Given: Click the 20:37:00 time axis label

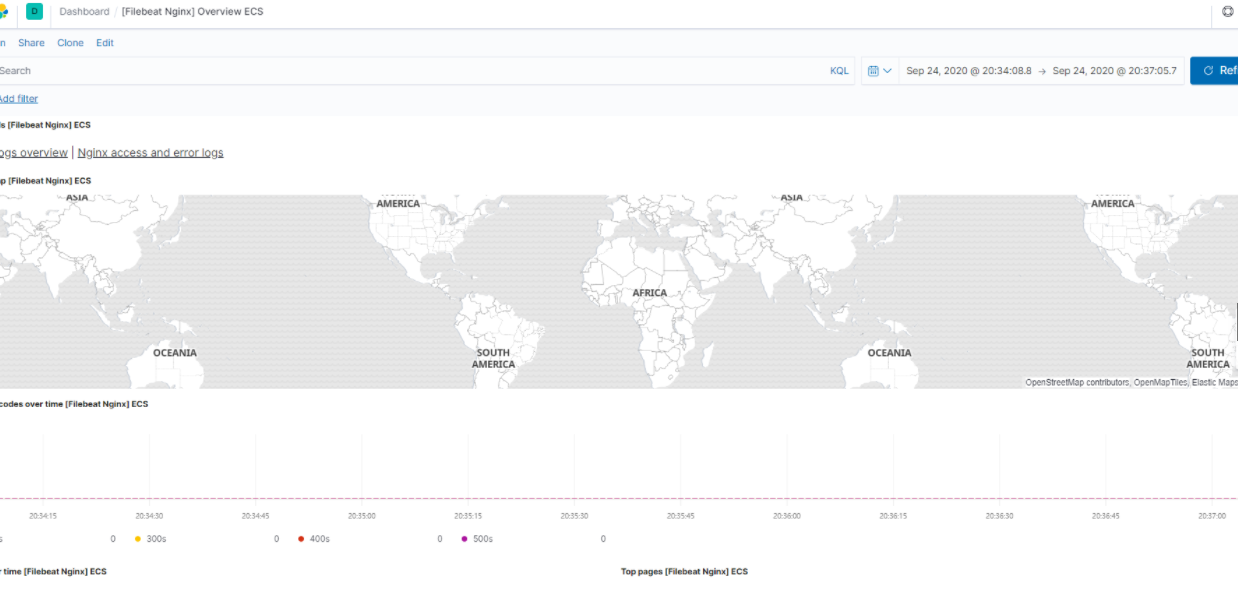Looking at the screenshot, I should pyautogui.click(x=1212, y=516).
